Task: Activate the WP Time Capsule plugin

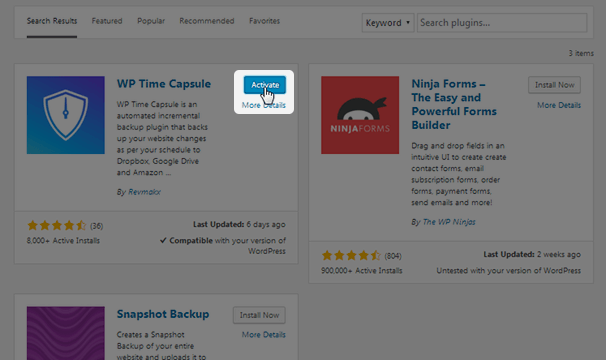Action: point(265,85)
